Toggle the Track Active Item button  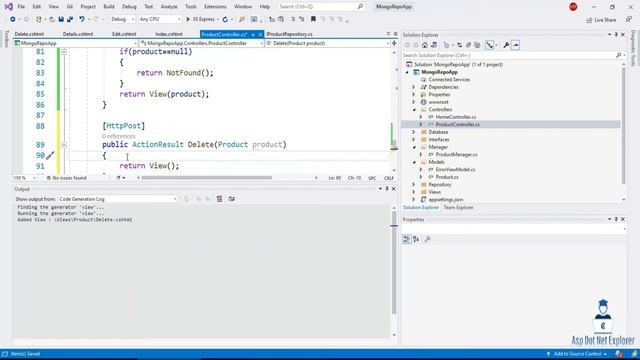point(489,45)
